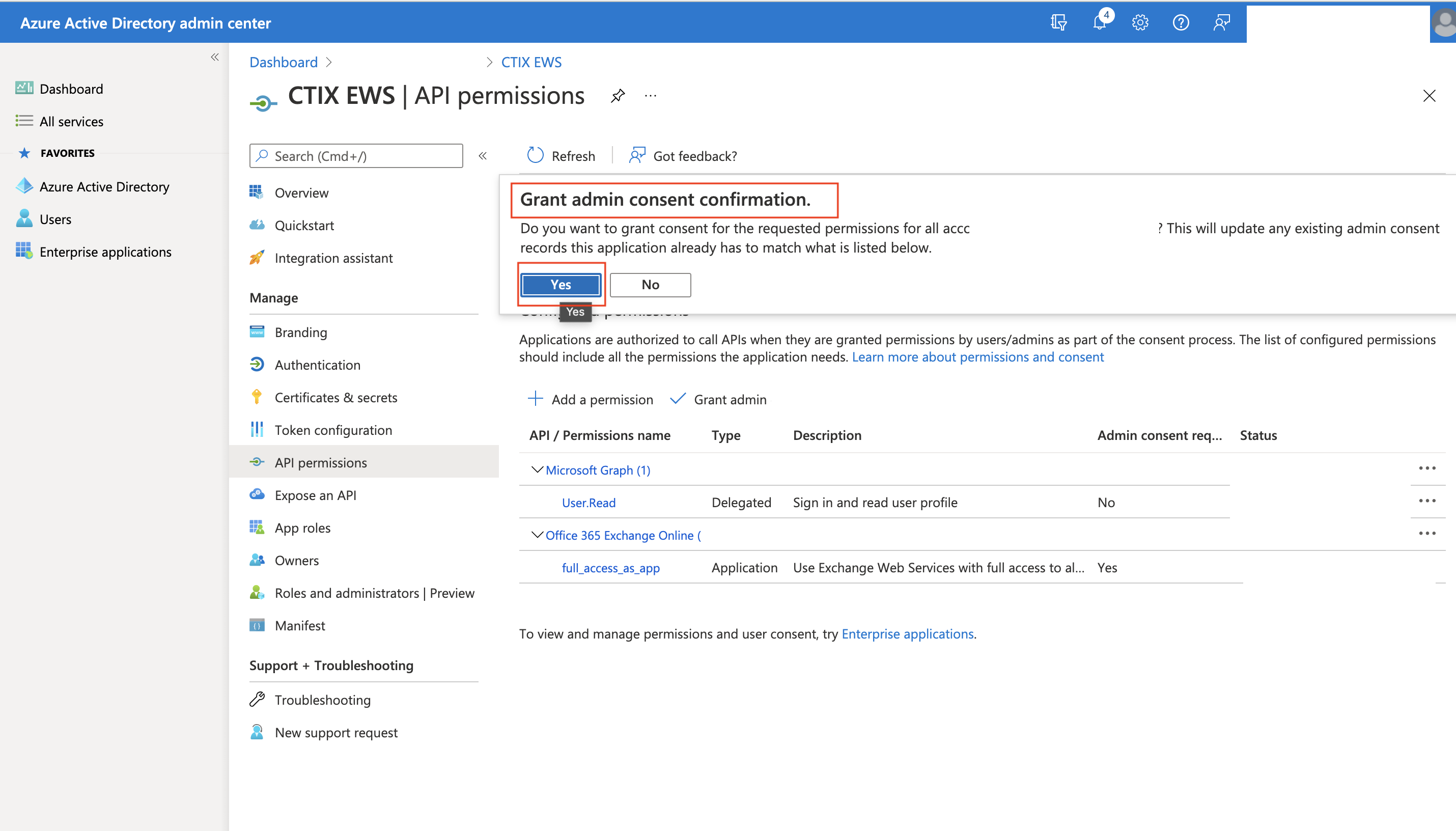Collapse the left navigation sidebar
The width and height of the screenshot is (1456, 831).
coord(214,57)
